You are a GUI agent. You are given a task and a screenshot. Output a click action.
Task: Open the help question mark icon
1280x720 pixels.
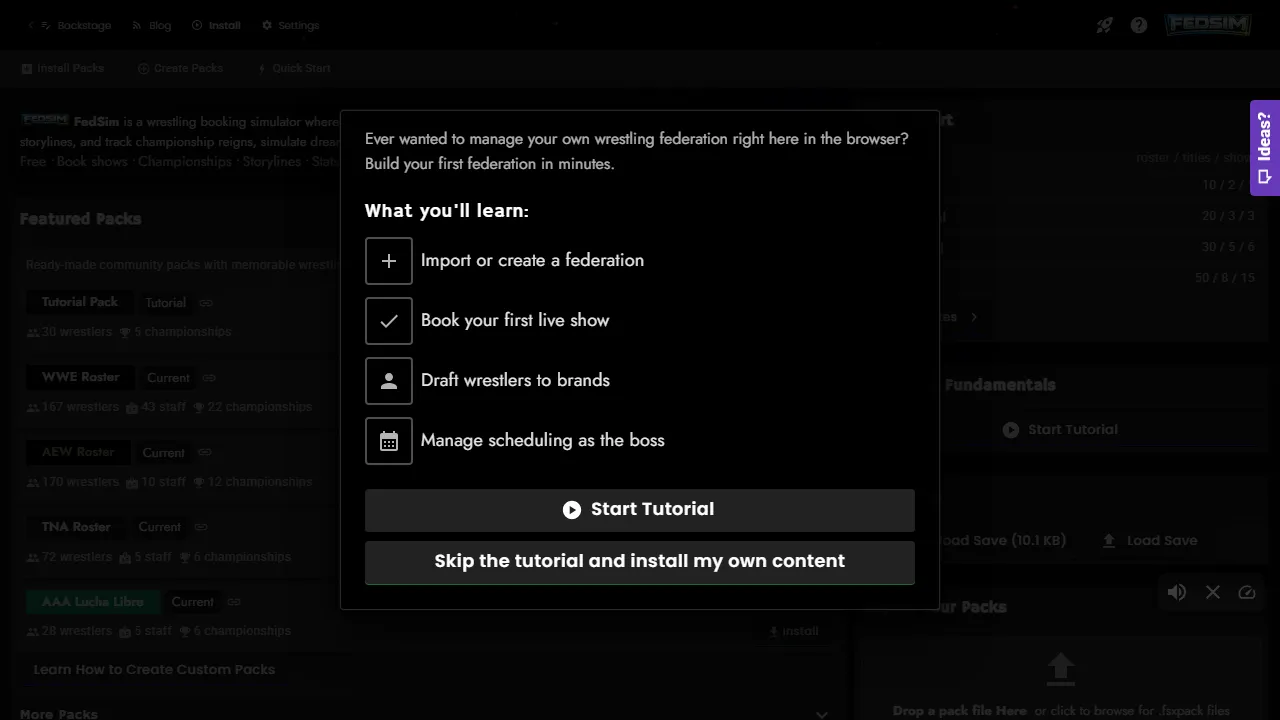(x=1138, y=25)
